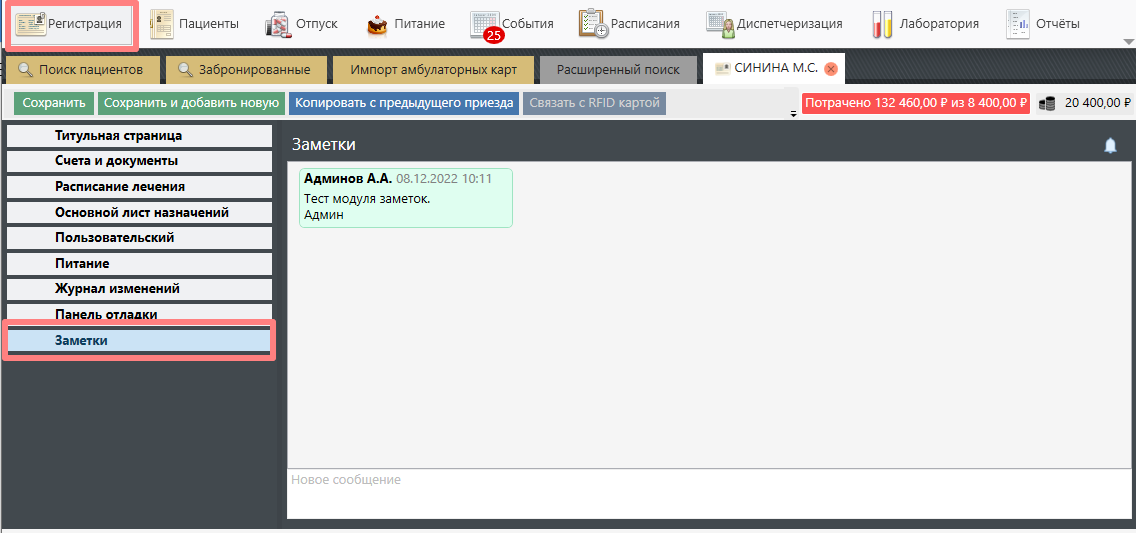
Task: Open Лаборатория test tubes icon
Action: 882,24
